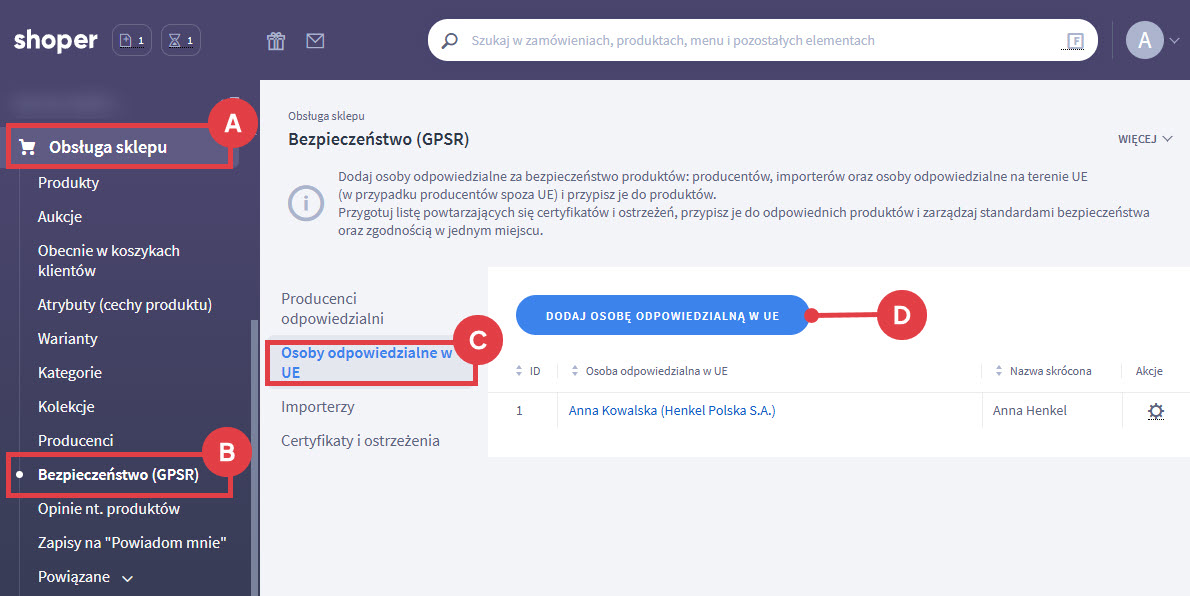
Task: Open Opinie nt. produktów
Action: (x=109, y=509)
